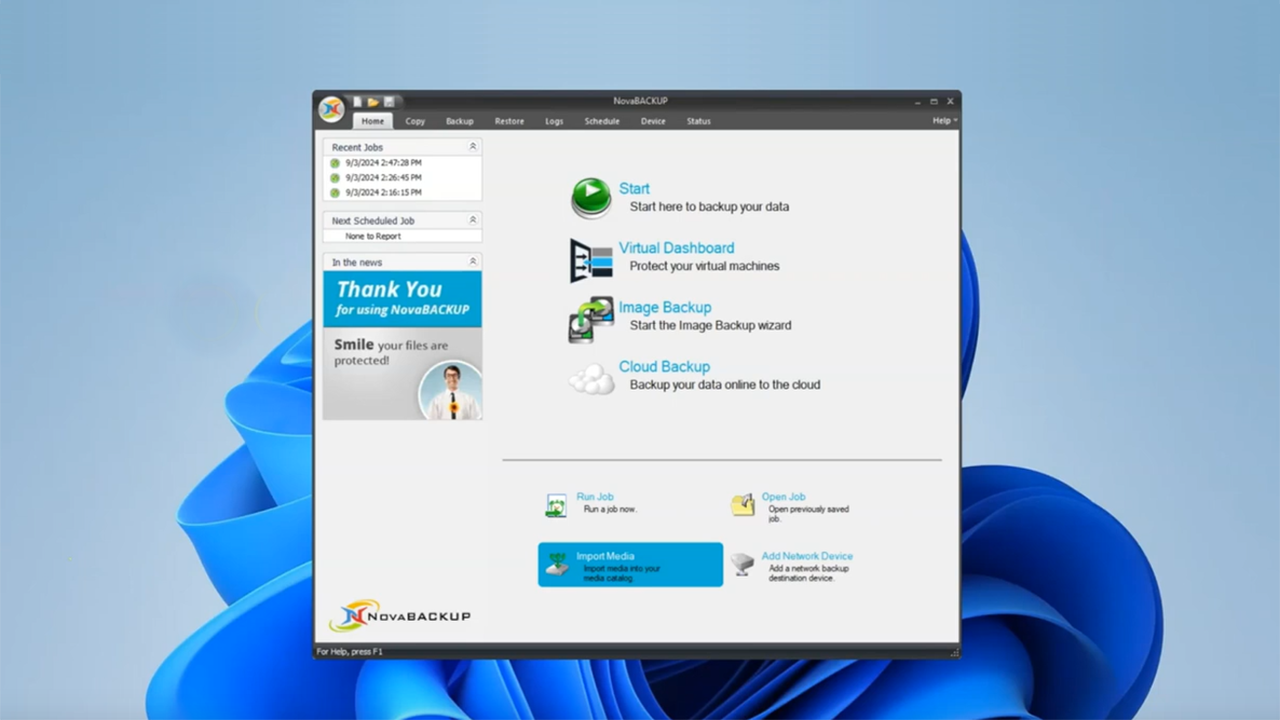Click status icon of the 2:16:15 PM job
The width and height of the screenshot is (1280, 720).
(335, 192)
